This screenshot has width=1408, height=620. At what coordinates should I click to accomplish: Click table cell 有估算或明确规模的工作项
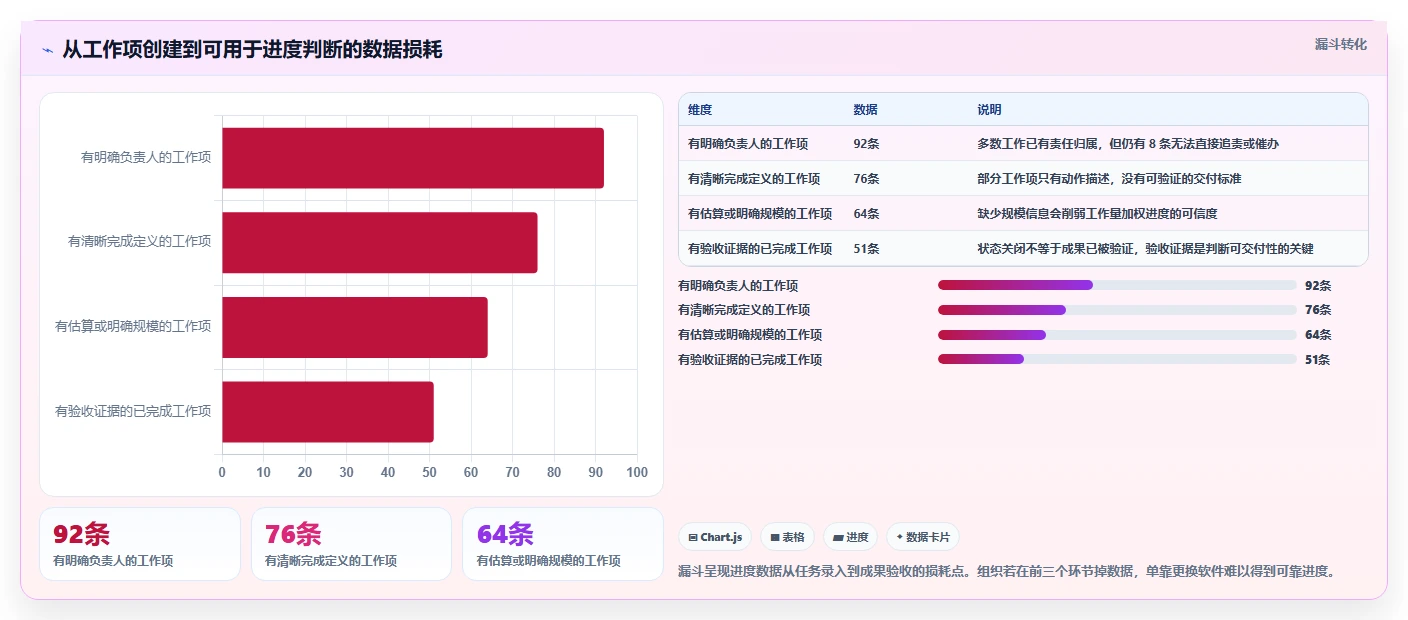point(760,214)
